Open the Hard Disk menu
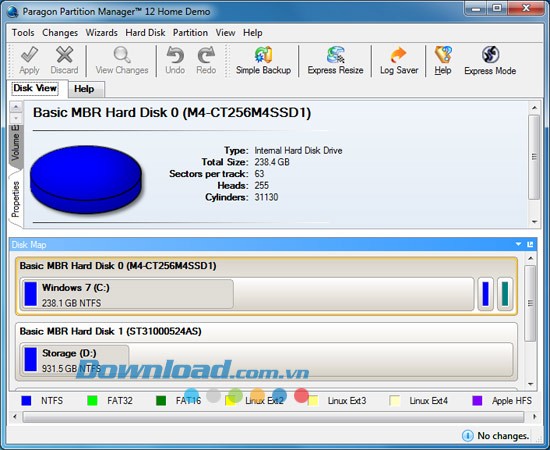The height and width of the screenshot is (450, 550). (145, 33)
